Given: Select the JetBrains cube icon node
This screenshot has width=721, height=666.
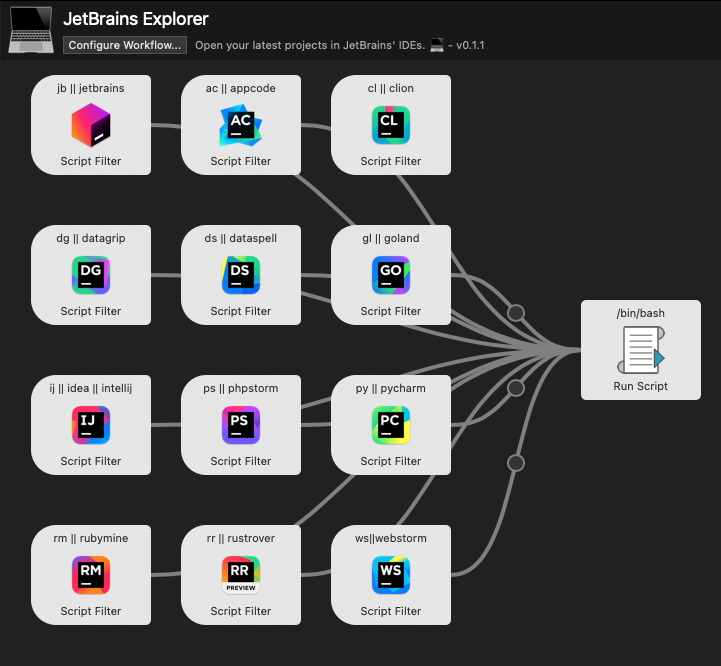Looking at the screenshot, I should click(91, 125).
